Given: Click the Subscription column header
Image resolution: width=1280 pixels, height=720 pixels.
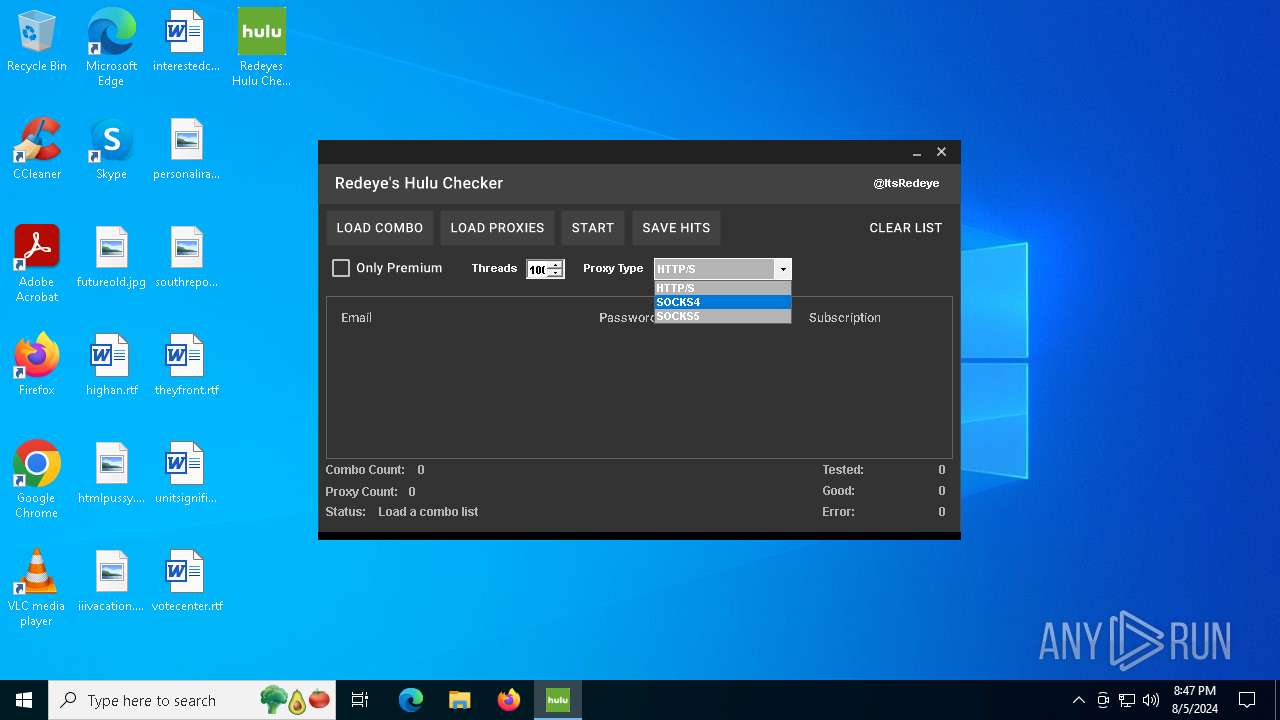Looking at the screenshot, I should click(845, 317).
